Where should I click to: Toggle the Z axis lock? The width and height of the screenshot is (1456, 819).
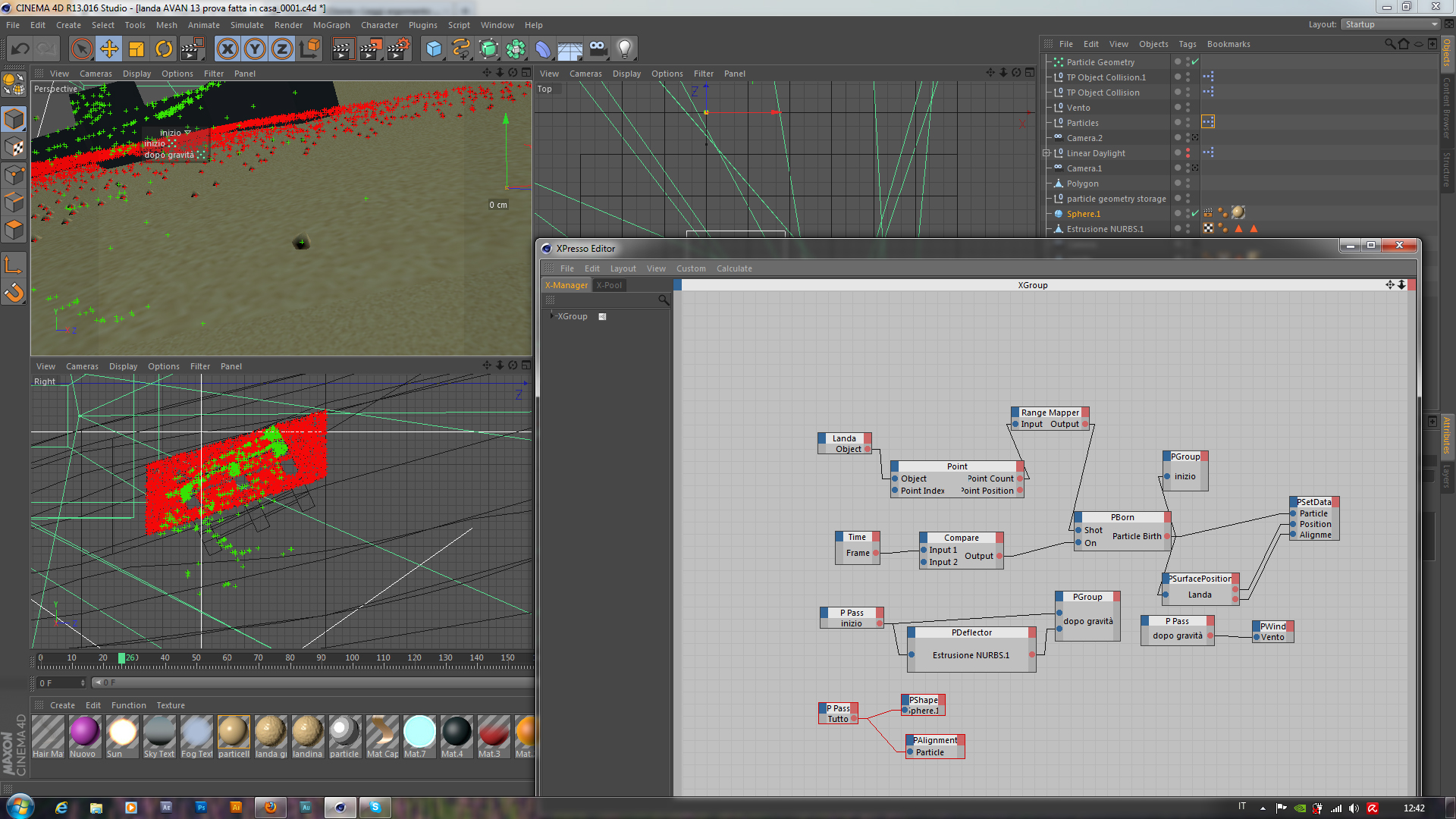click(282, 49)
